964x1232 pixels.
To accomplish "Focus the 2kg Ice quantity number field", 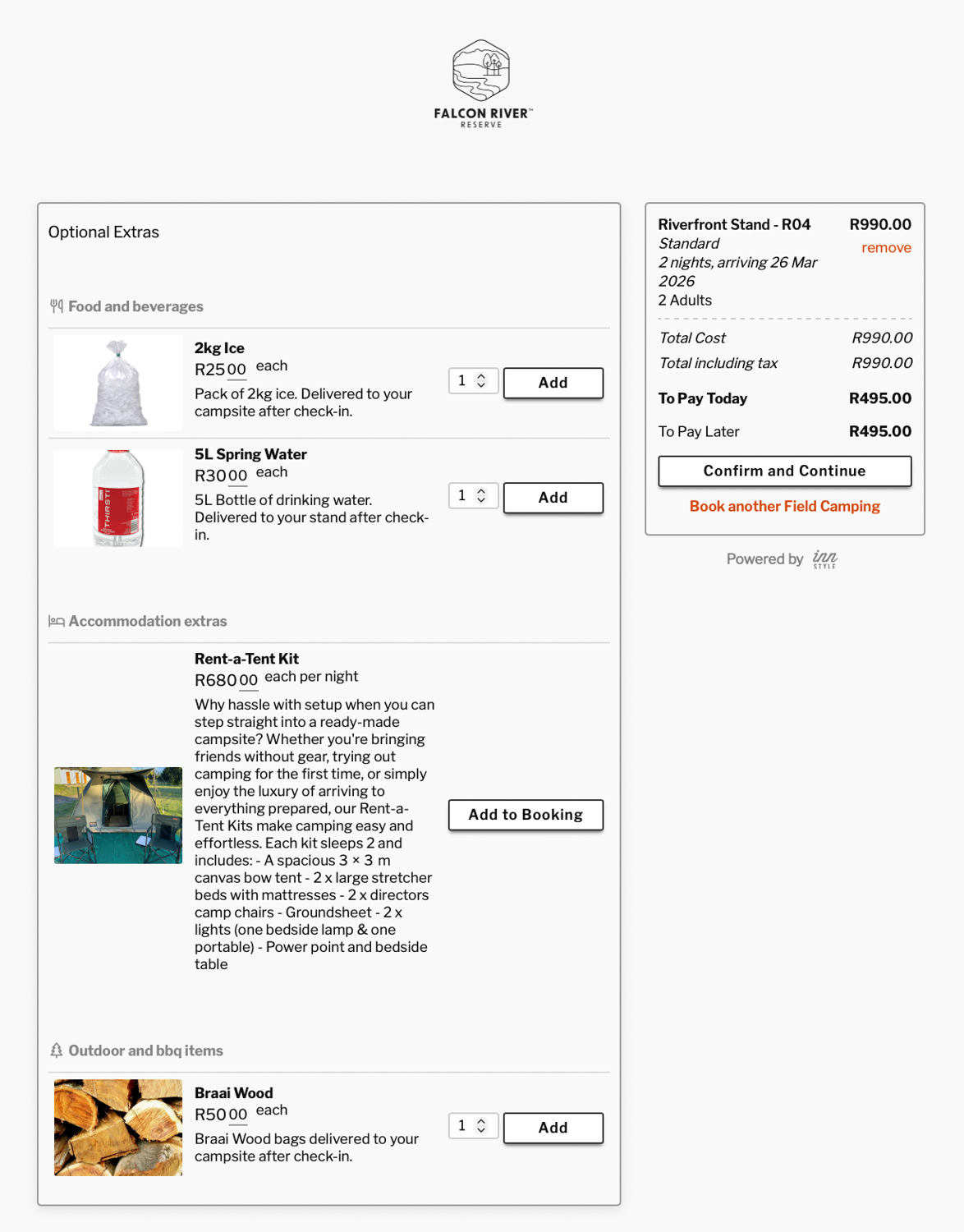I will point(464,381).
